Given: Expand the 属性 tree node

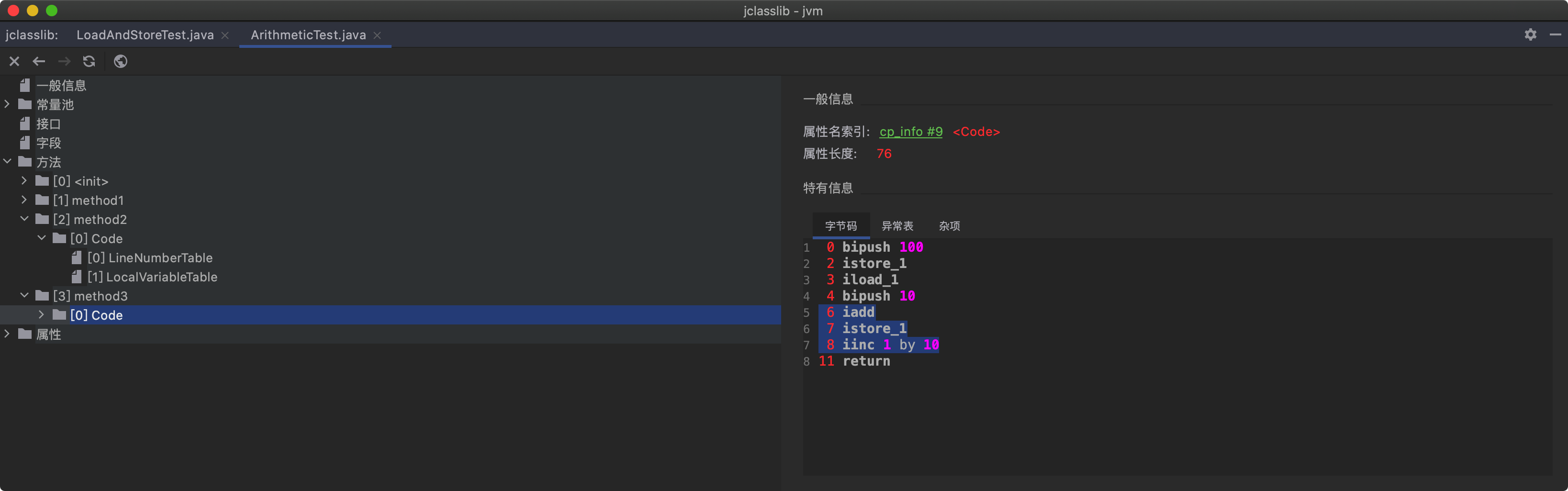Looking at the screenshot, I should [7, 334].
